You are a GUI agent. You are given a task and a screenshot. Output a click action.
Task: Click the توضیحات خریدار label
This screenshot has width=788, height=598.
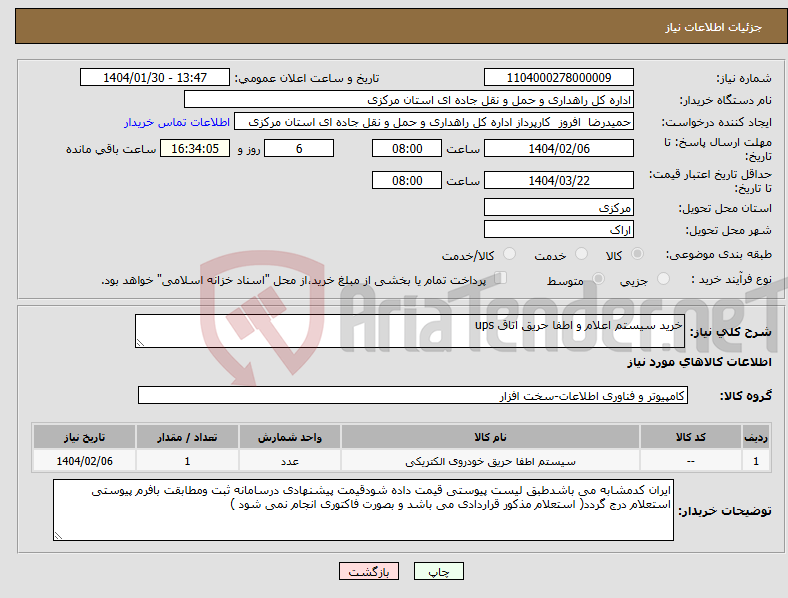tap(725, 512)
